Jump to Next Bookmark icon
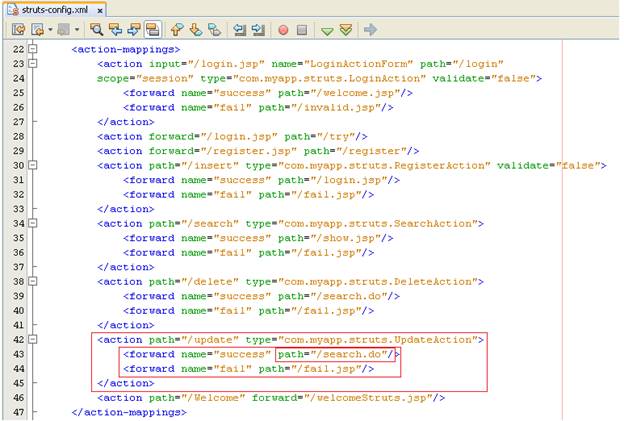 point(195,29)
